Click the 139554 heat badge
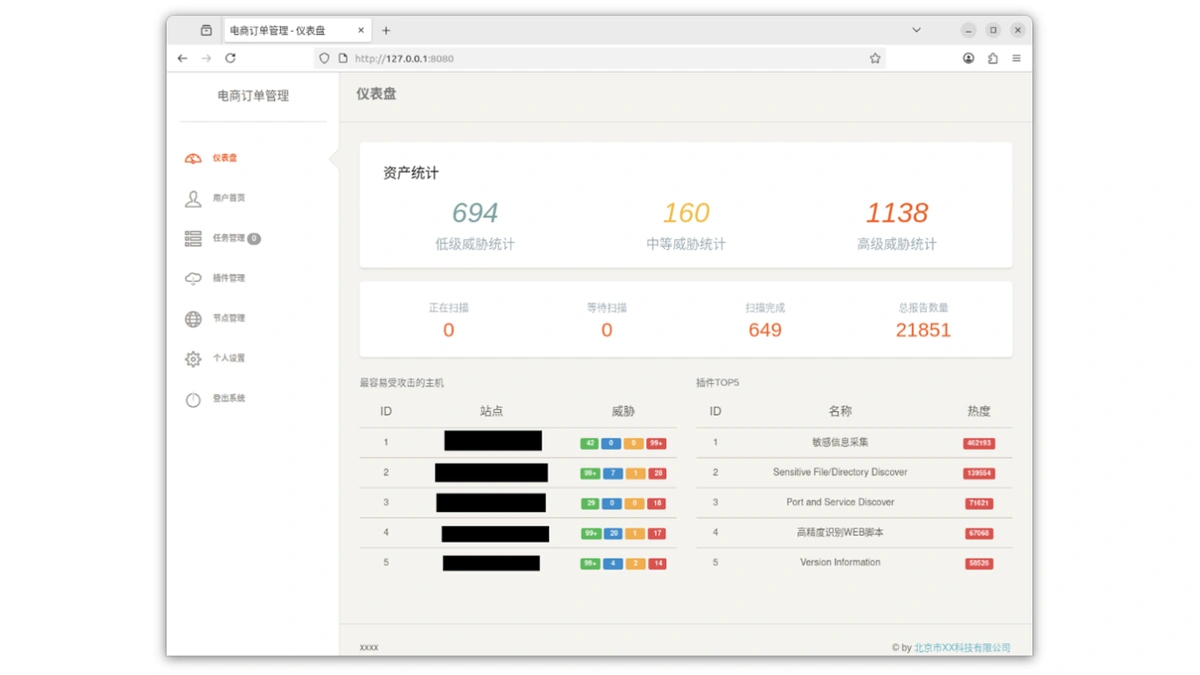The image size is (1200, 675). pyautogui.click(x=979, y=473)
